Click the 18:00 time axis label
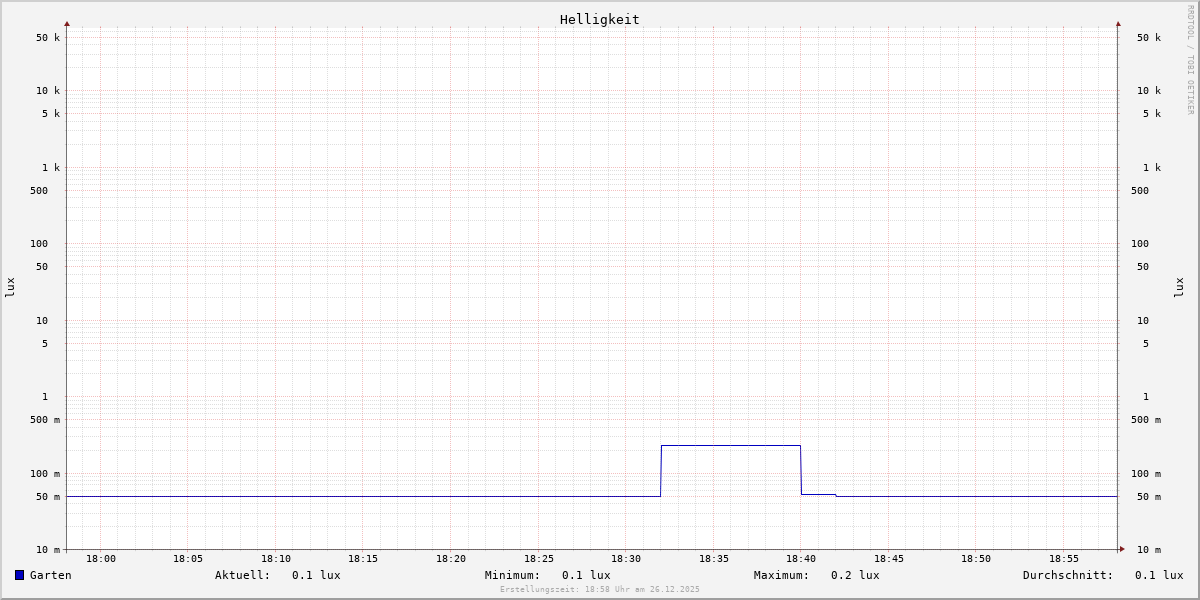 coord(101,559)
